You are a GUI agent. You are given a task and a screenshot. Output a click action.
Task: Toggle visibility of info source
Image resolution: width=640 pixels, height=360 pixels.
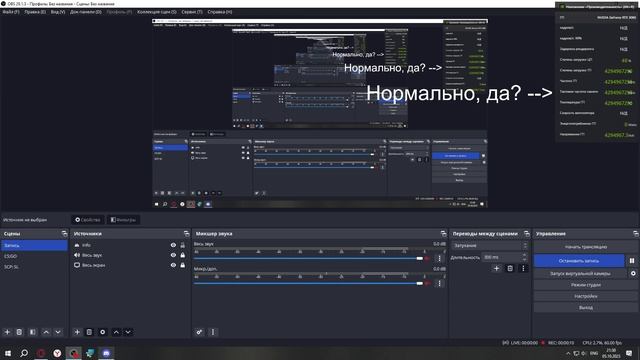point(173,245)
